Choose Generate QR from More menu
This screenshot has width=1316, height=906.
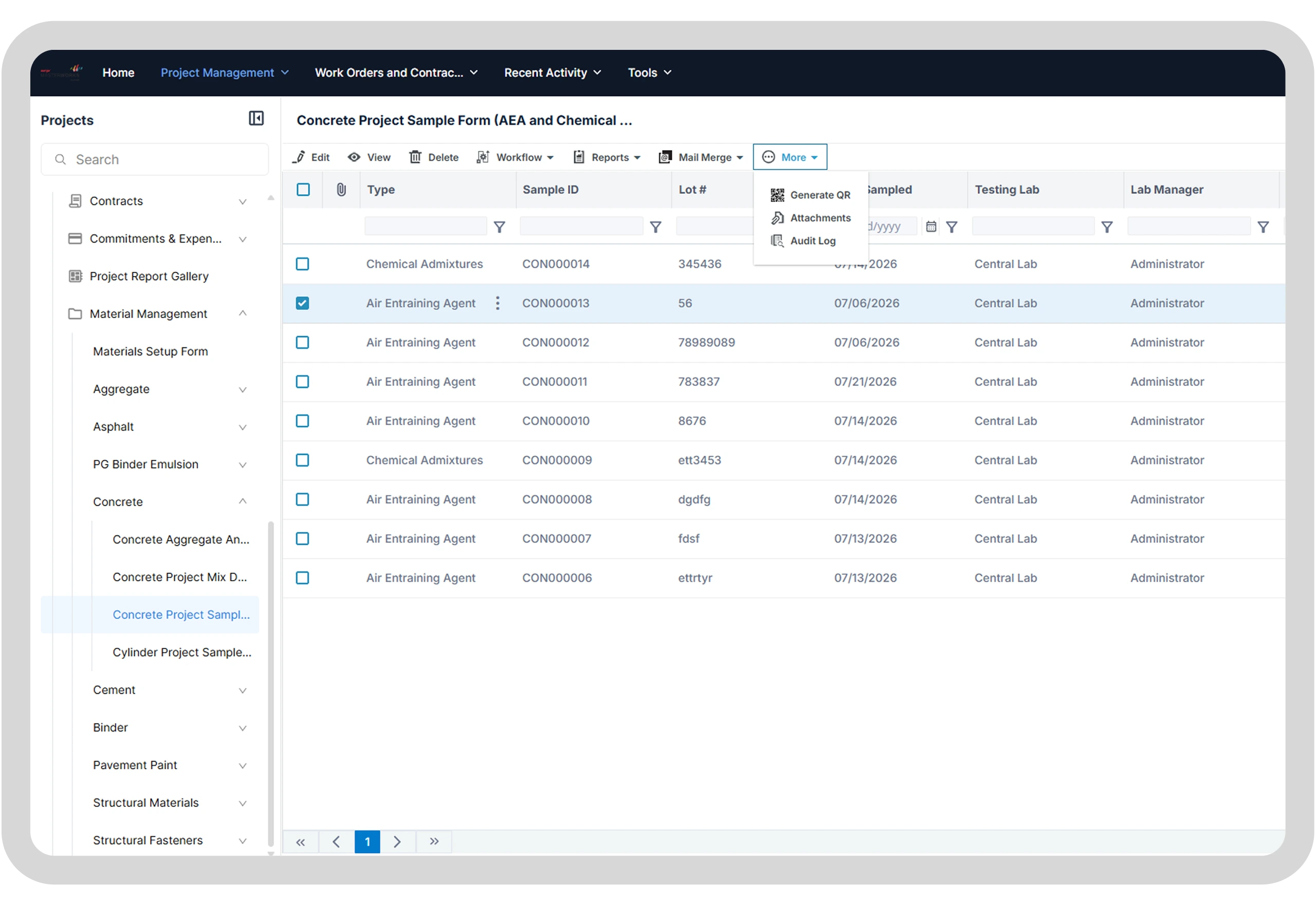(x=810, y=195)
